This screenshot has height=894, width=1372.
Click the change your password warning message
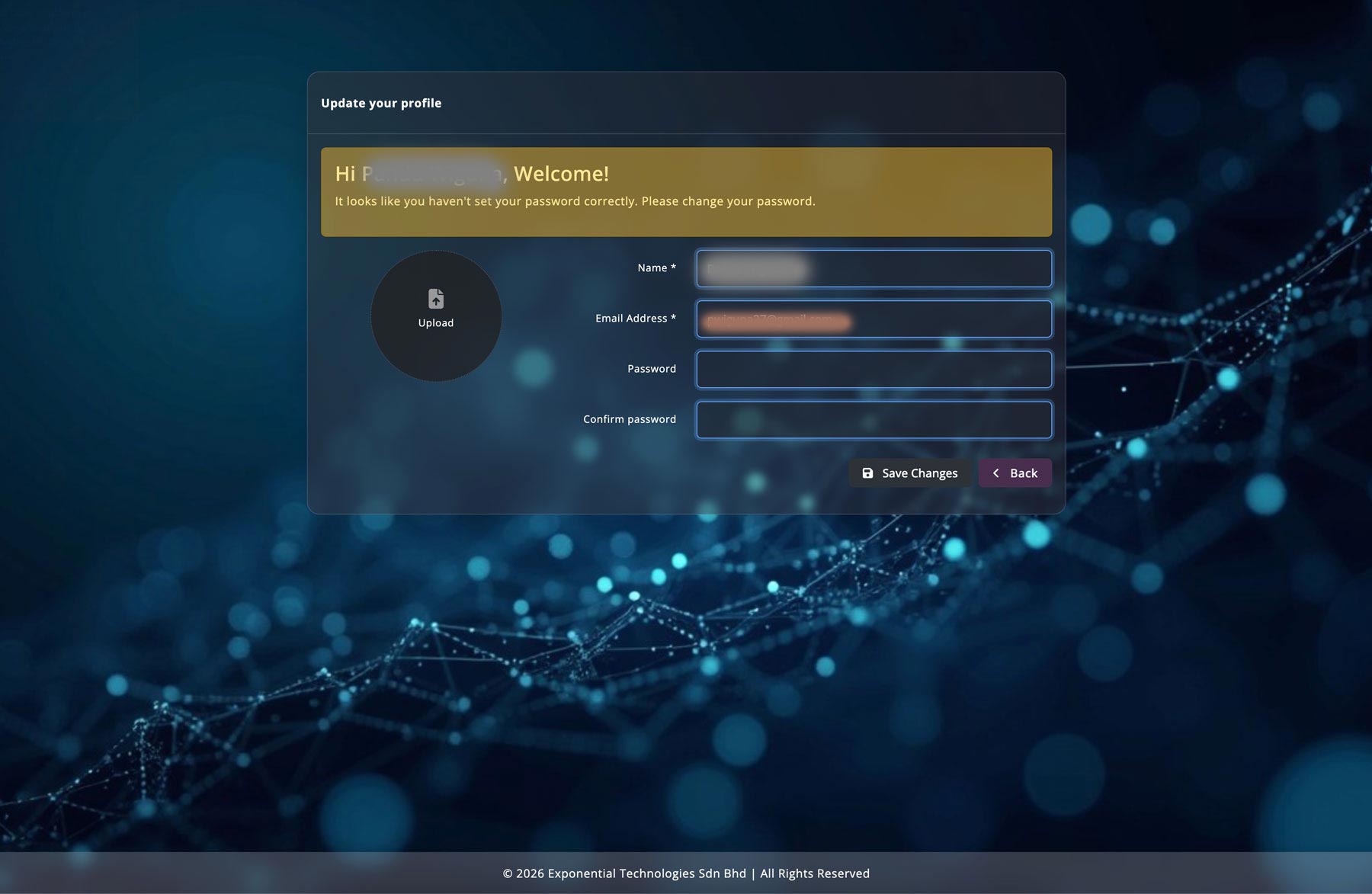[x=575, y=201]
